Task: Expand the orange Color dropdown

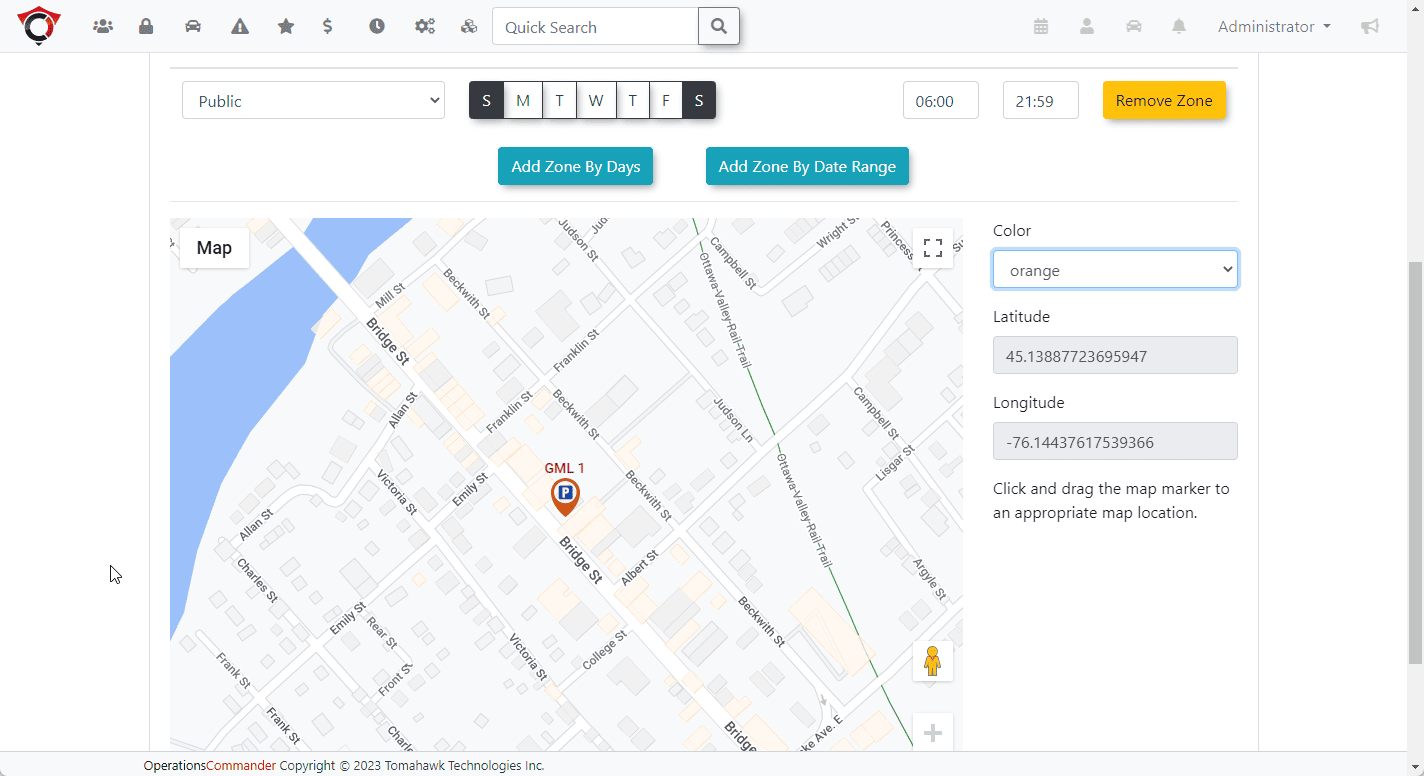Action: pos(1115,270)
